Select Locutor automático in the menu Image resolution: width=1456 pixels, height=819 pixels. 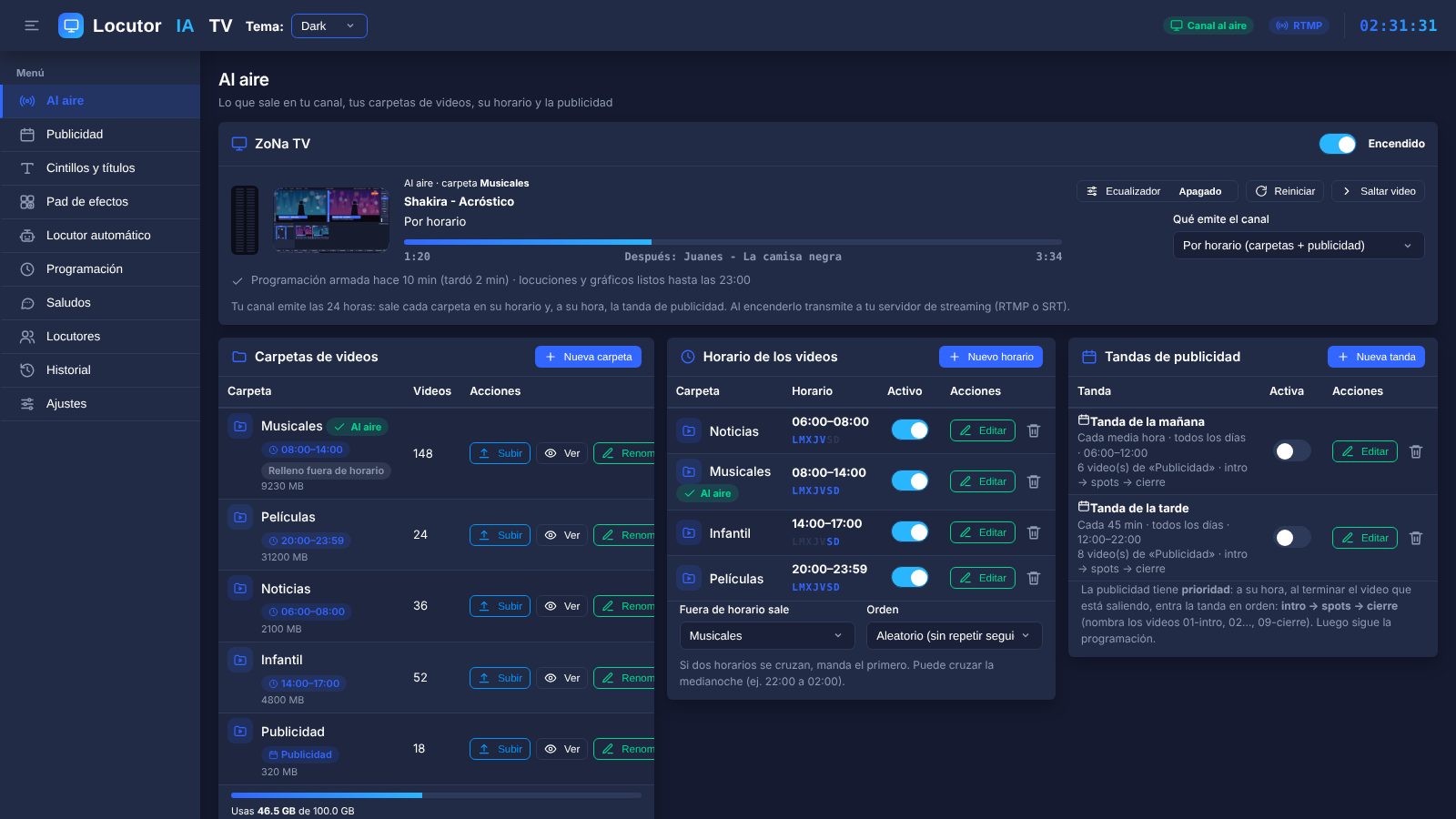[x=100, y=236]
